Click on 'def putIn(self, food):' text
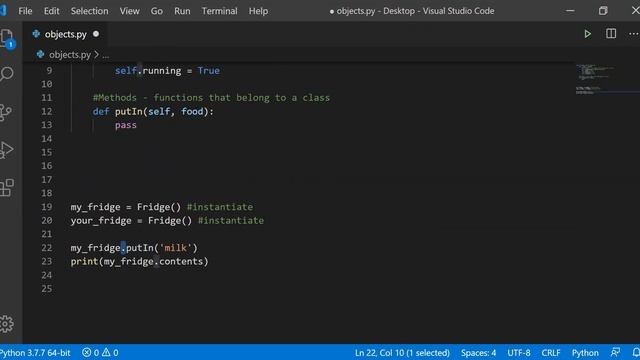640x360 pixels. [x=153, y=111]
